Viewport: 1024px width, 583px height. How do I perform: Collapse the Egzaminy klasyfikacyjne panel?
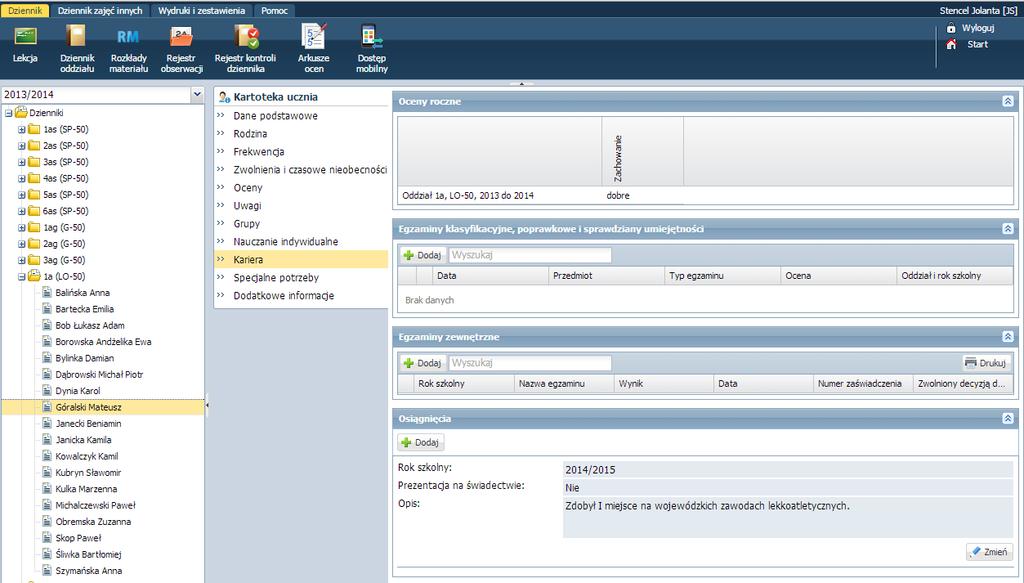(x=1008, y=228)
